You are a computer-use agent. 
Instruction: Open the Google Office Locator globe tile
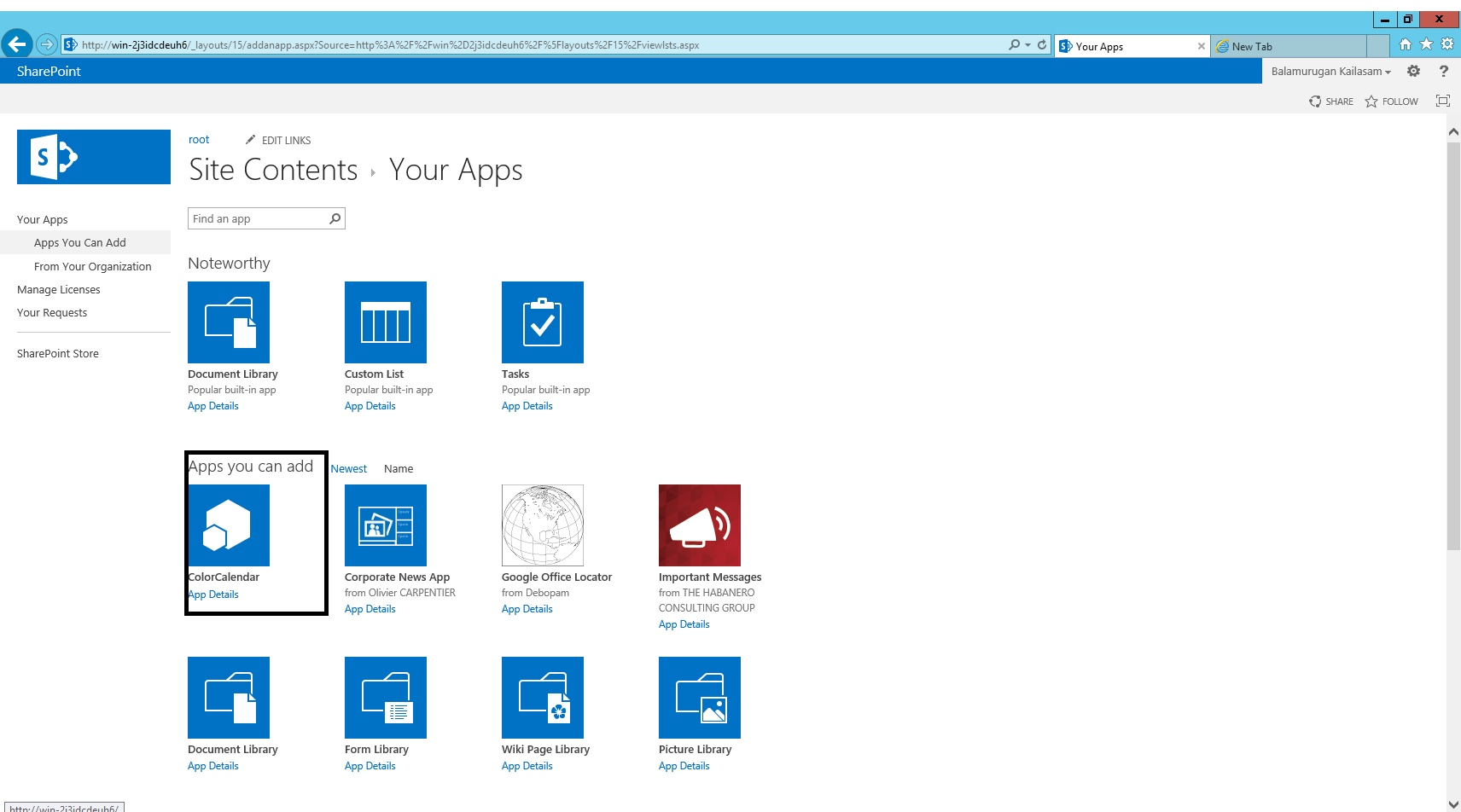click(543, 525)
